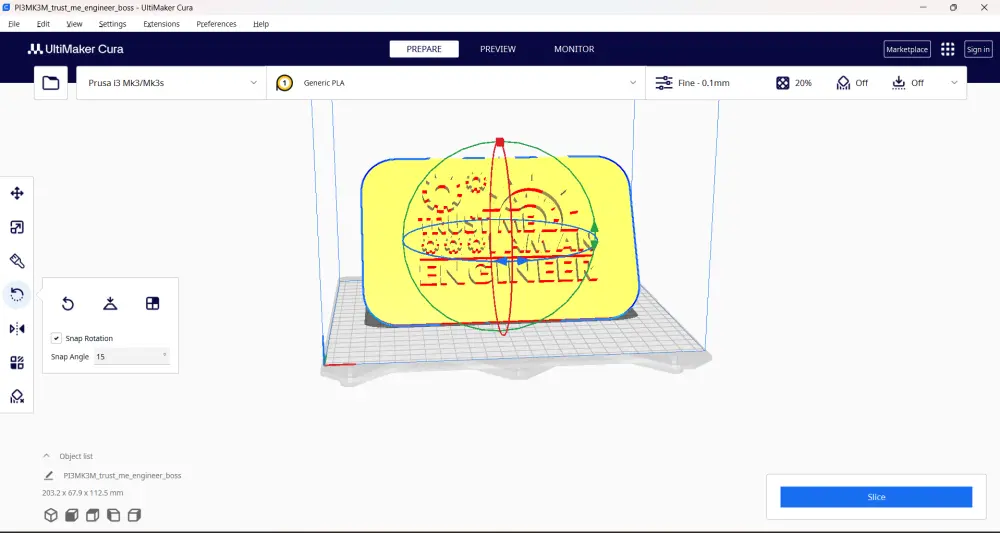
Task: Click the Snap Angle input field
Action: (x=131, y=357)
